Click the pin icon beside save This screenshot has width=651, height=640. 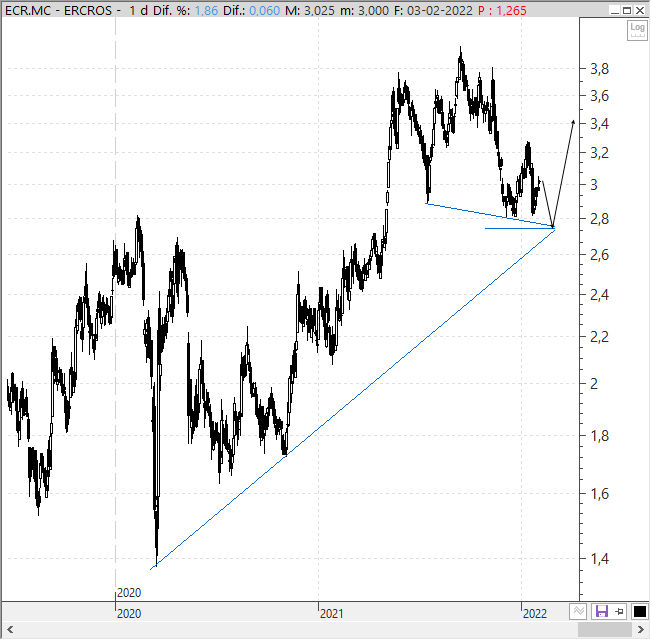point(619,611)
